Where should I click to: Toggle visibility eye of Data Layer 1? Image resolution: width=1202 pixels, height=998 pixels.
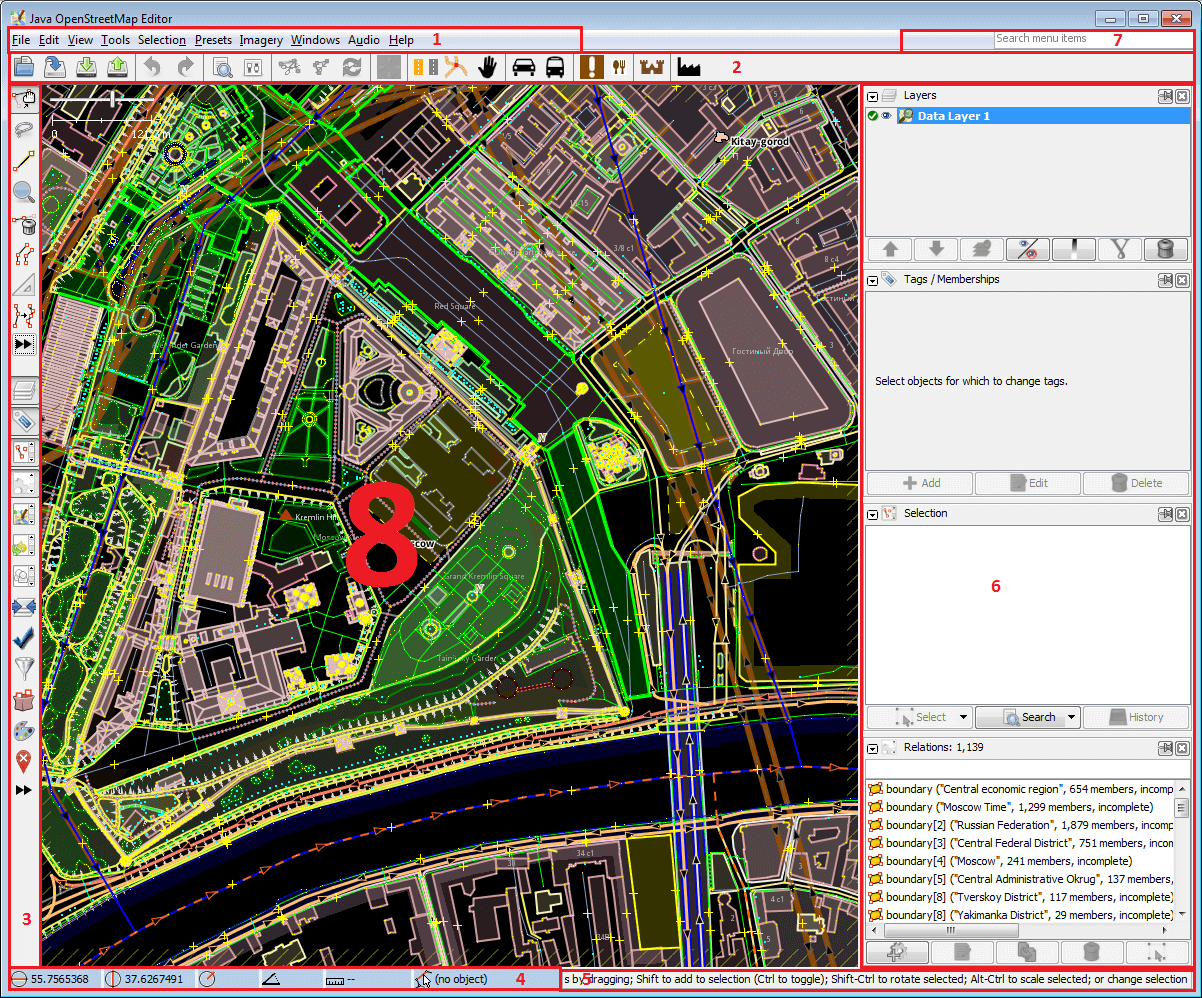tap(886, 116)
